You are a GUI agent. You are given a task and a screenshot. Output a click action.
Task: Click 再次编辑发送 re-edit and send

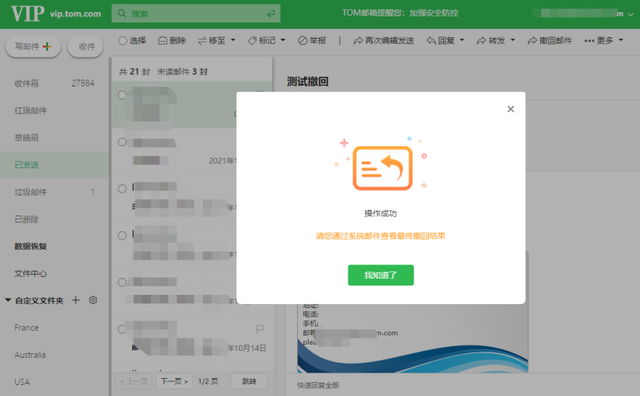point(384,40)
